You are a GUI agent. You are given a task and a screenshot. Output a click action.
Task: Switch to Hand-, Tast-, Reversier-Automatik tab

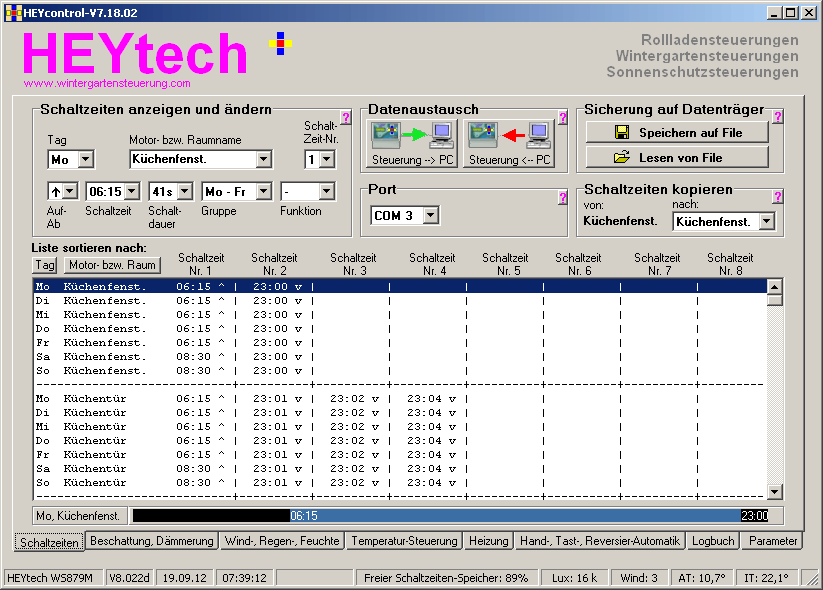point(600,541)
